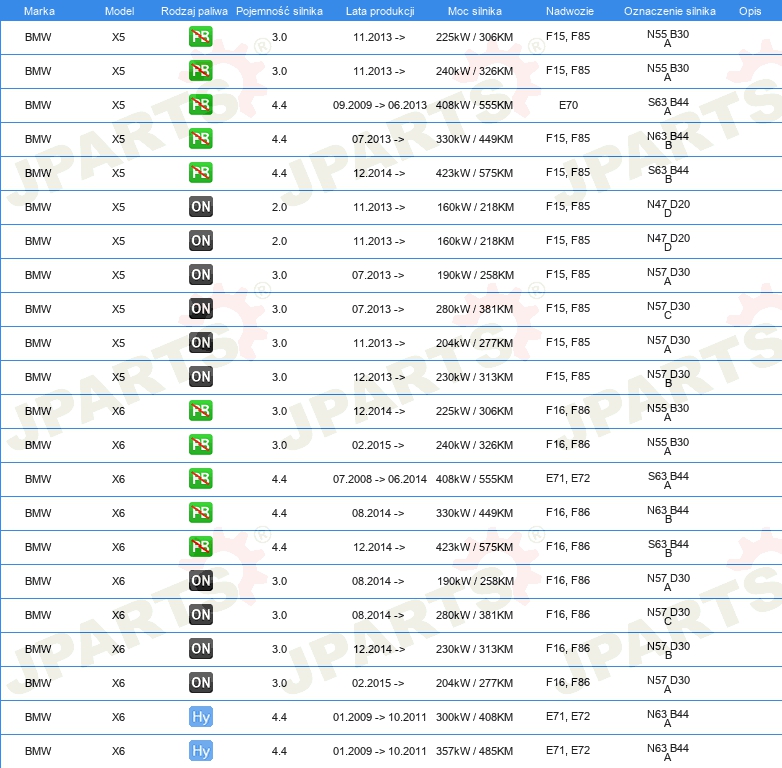This screenshot has height=768, width=782.
Task: Click the 07.2008 -> 06.2014 production years cell
Action: click(x=379, y=479)
